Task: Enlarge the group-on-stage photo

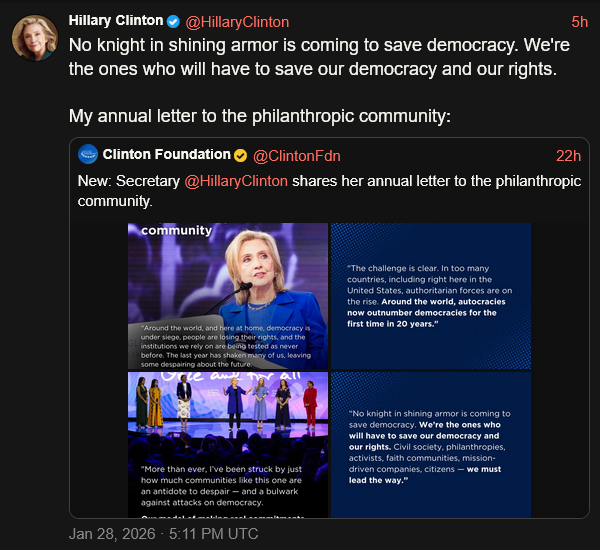Action: [228, 445]
